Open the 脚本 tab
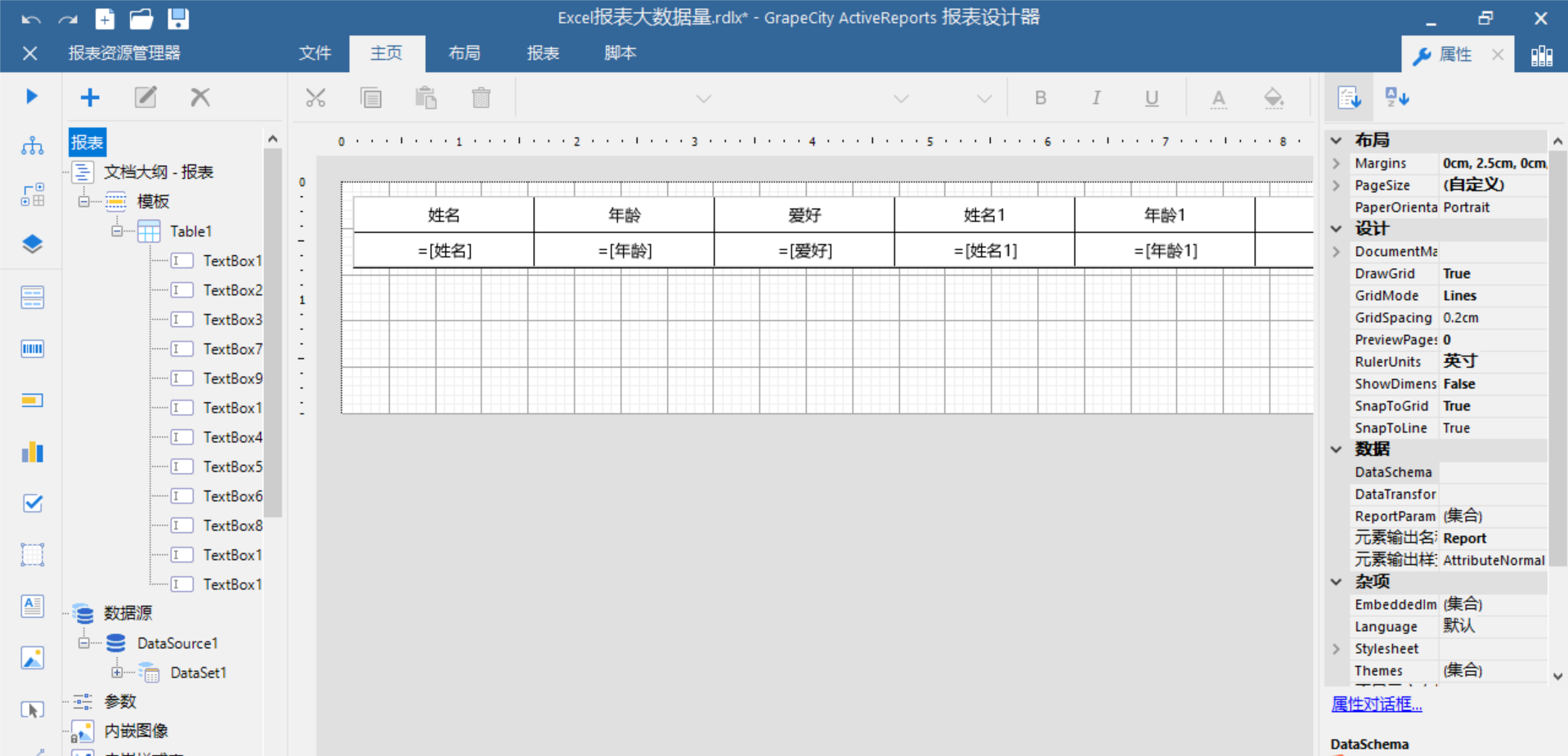This screenshot has height=756, width=1568. tap(619, 52)
